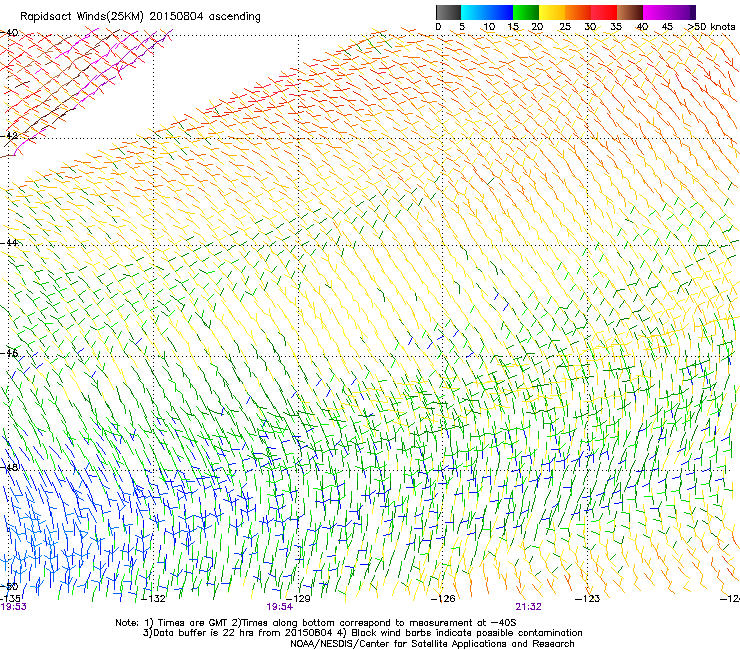Click the '-129' longitude label
This screenshot has width=740, height=650.
[x=298, y=599]
